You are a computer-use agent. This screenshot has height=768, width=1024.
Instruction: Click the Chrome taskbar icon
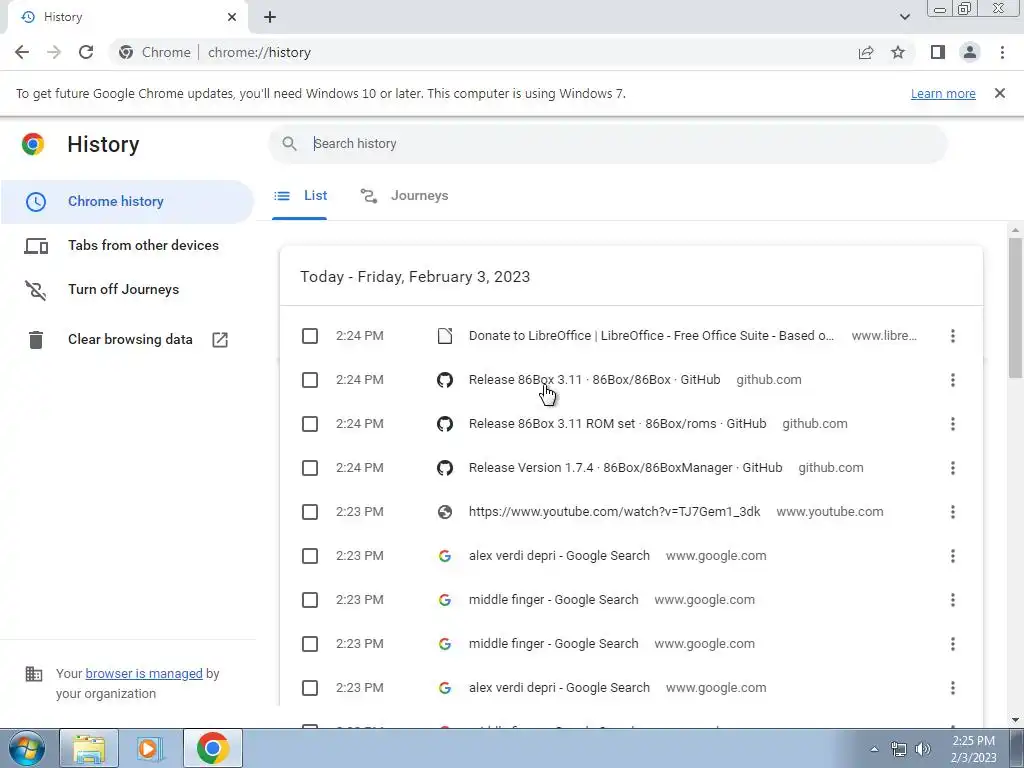tap(212, 748)
